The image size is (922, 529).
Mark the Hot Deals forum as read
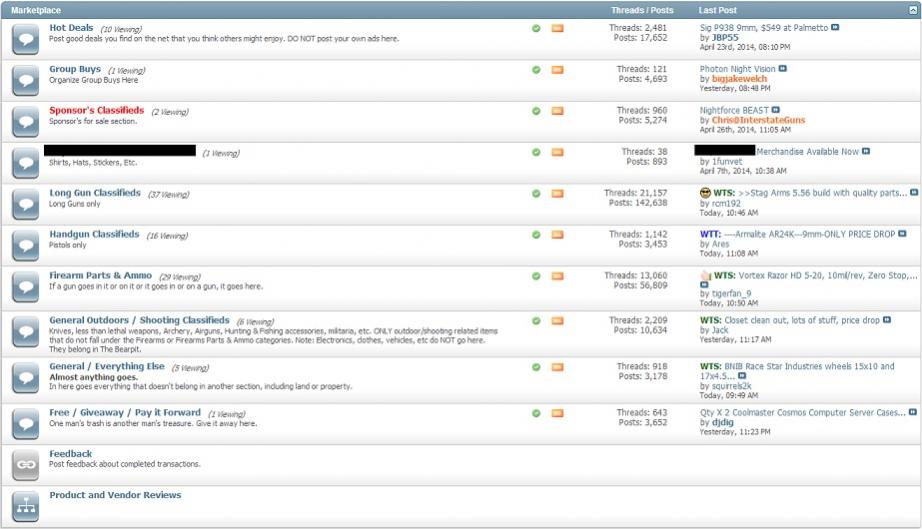536,28
